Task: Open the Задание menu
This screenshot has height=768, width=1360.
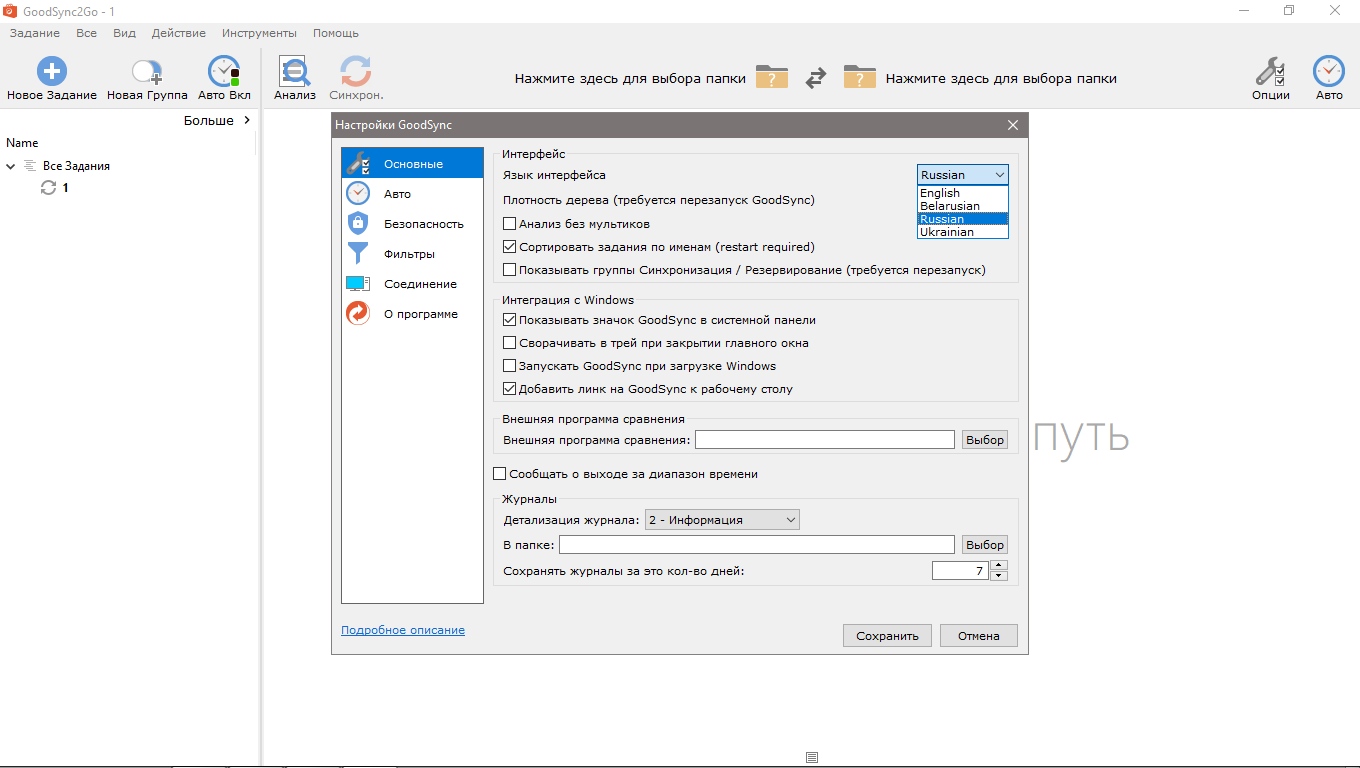Action: [x=34, y=33]
